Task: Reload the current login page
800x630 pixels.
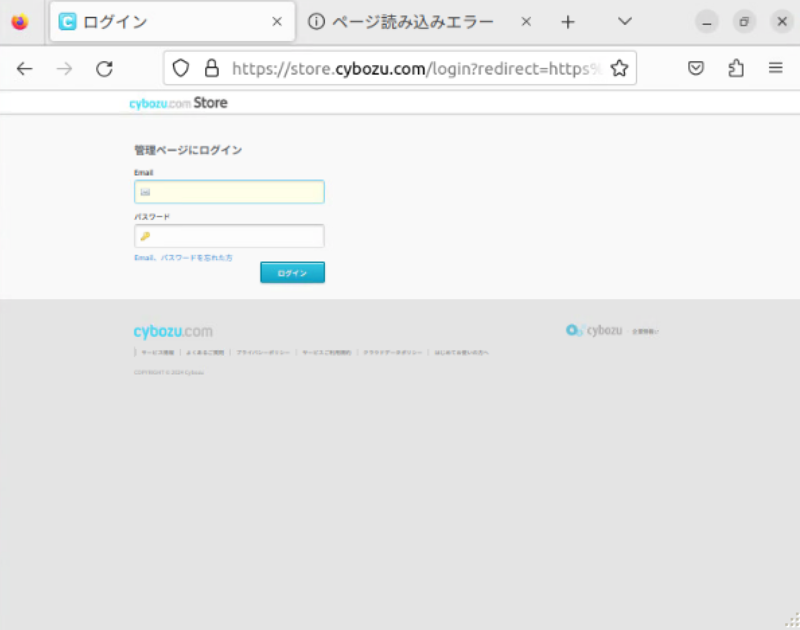Action: 105,68
